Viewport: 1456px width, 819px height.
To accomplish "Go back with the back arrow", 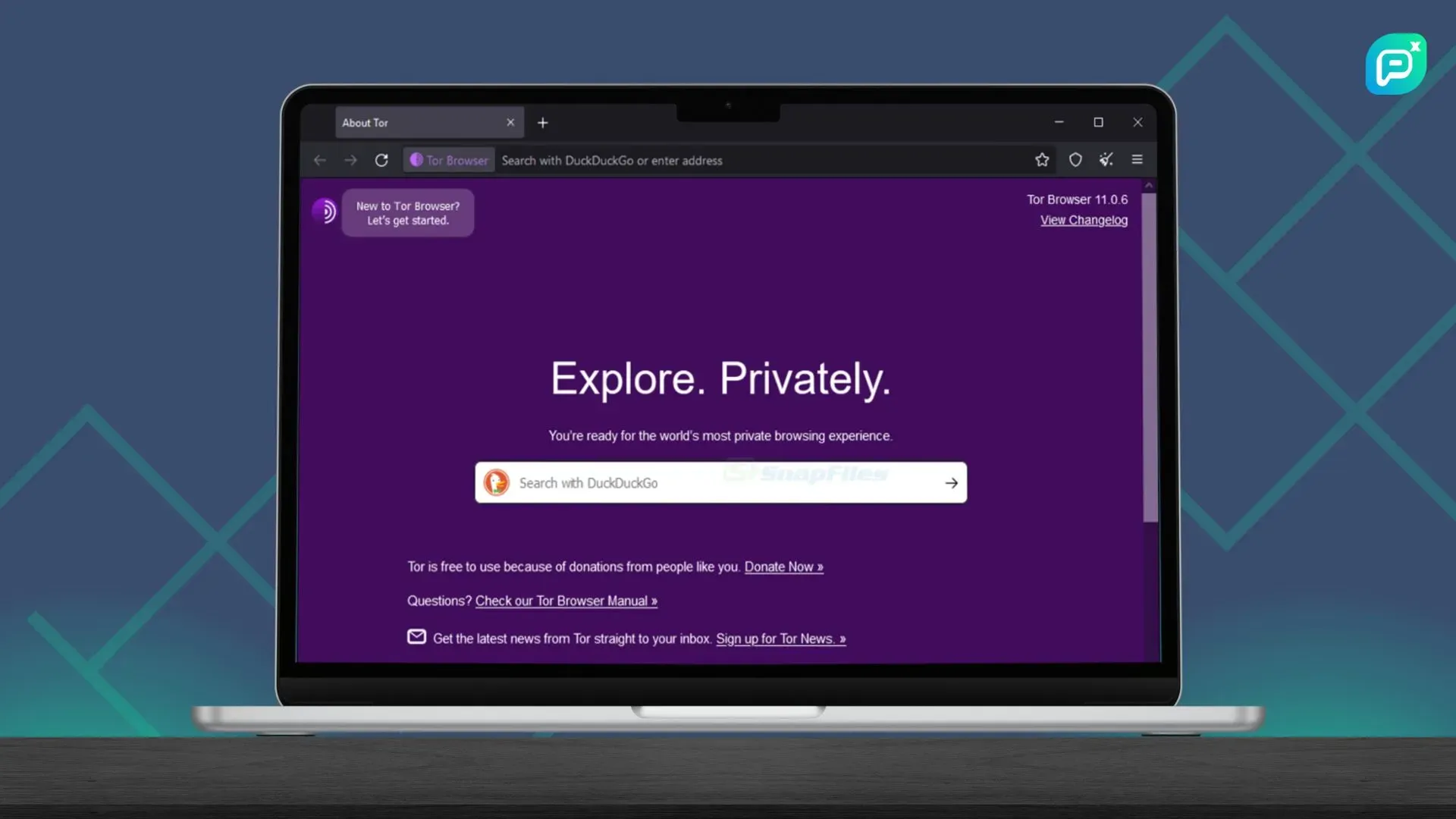I will (x=319, y=160).
